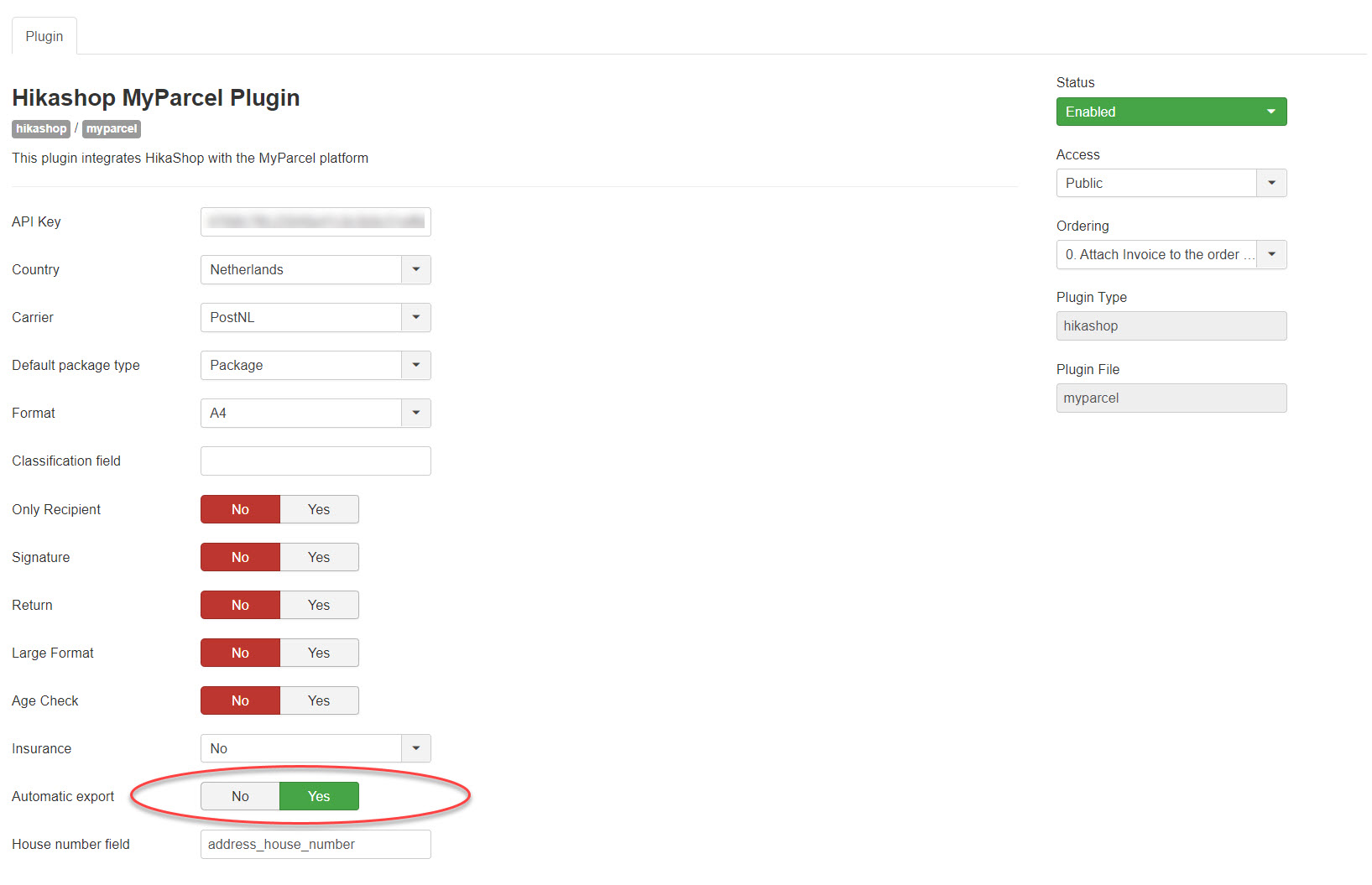Open the Status dropdown showing Enabled
Screen dimensions: 1372x885
point(1171,112)
